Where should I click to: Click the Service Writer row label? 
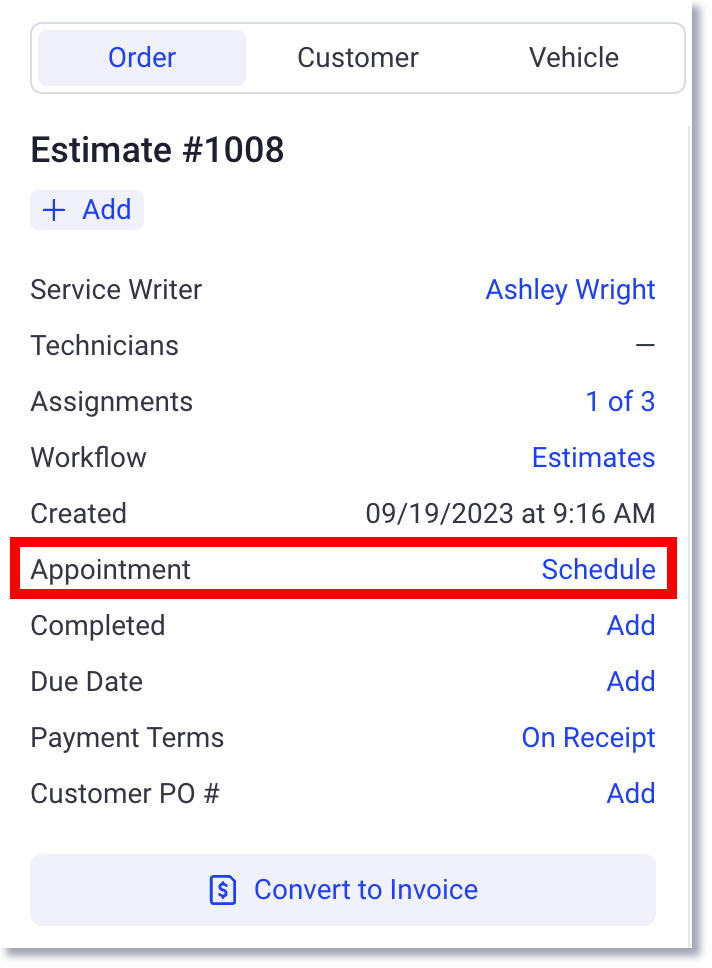[x=116, y=289]
